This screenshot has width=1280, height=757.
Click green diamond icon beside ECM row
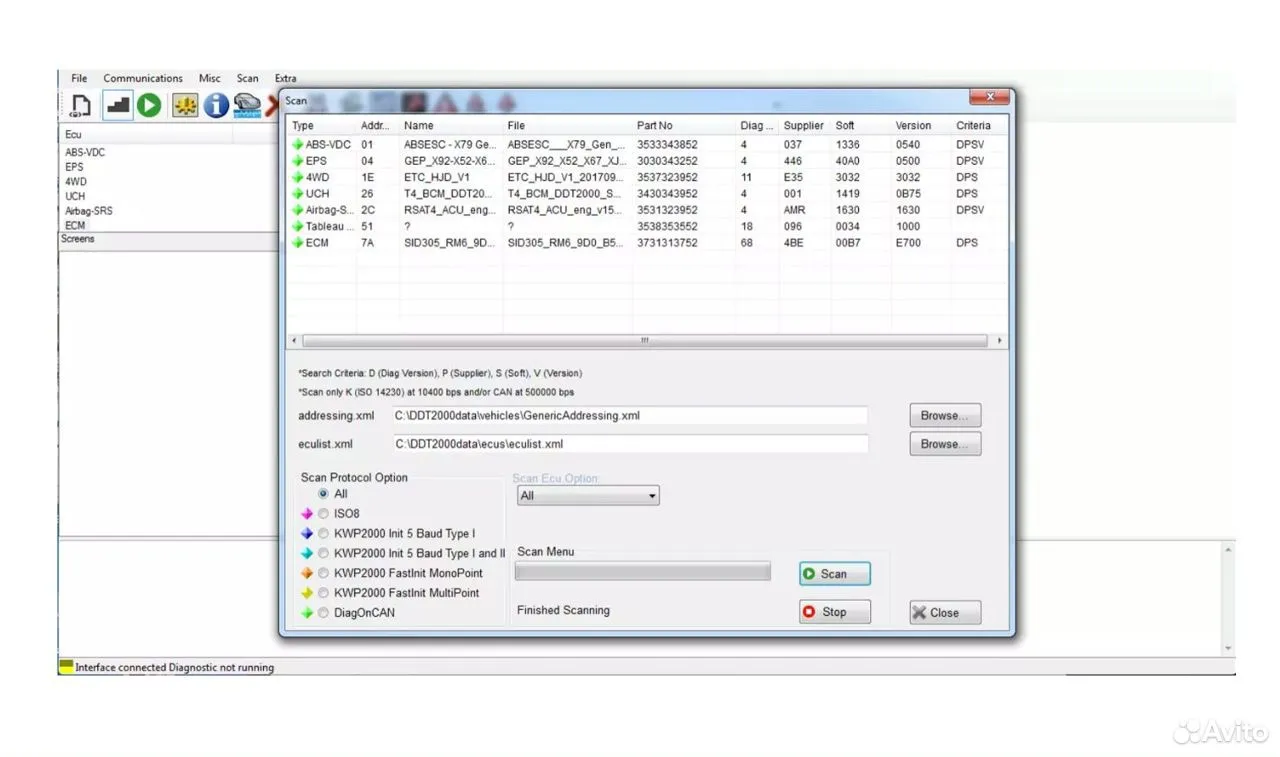(297, 243)
